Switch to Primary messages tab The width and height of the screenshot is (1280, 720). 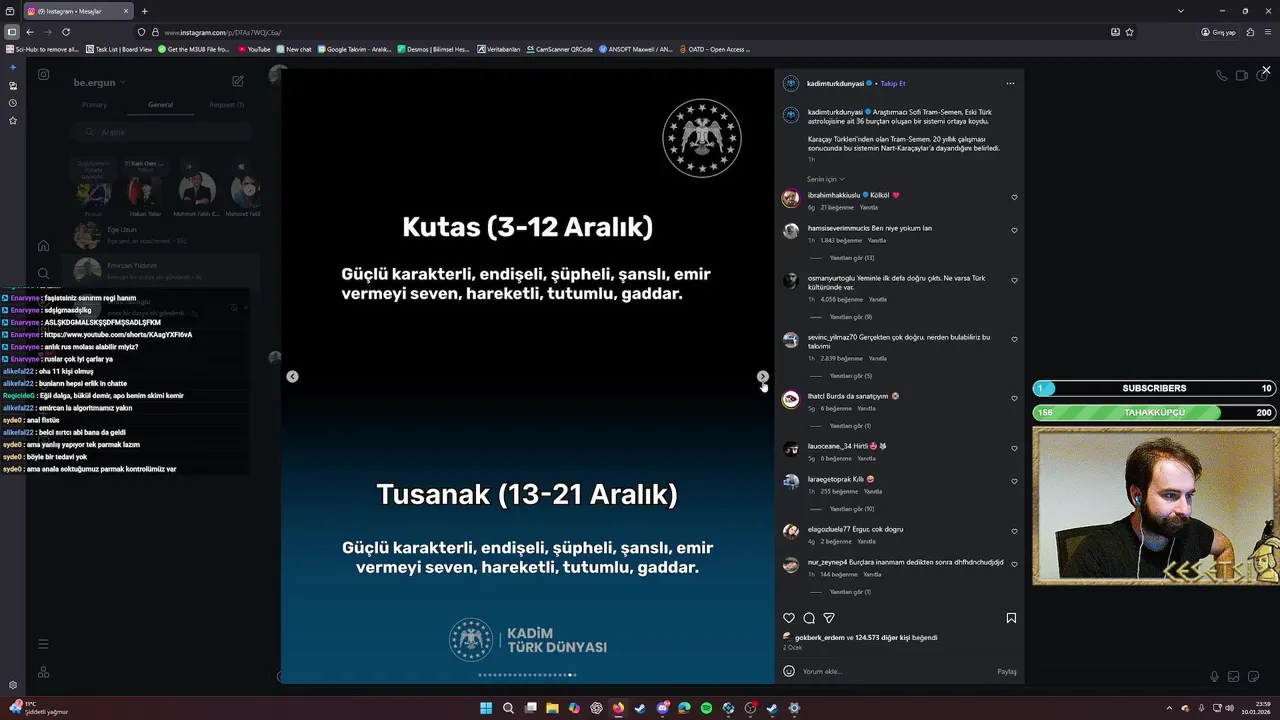tap(94, 105)
